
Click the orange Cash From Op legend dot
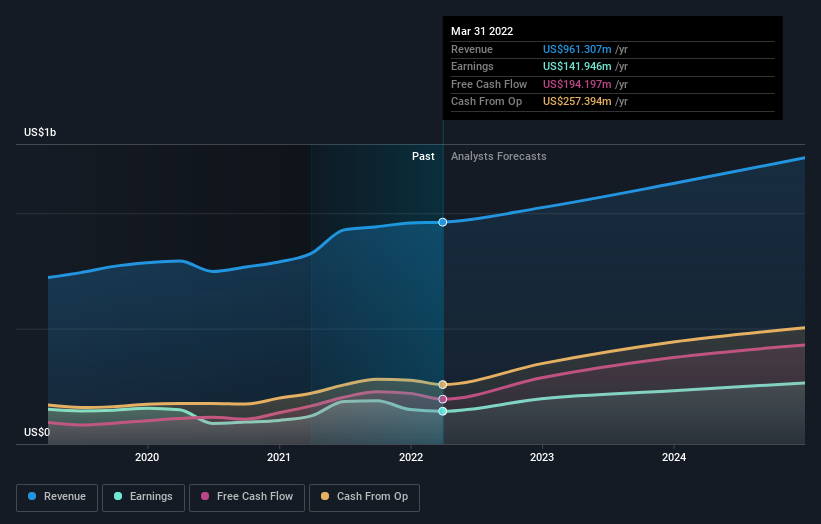(x=325, y=496)
